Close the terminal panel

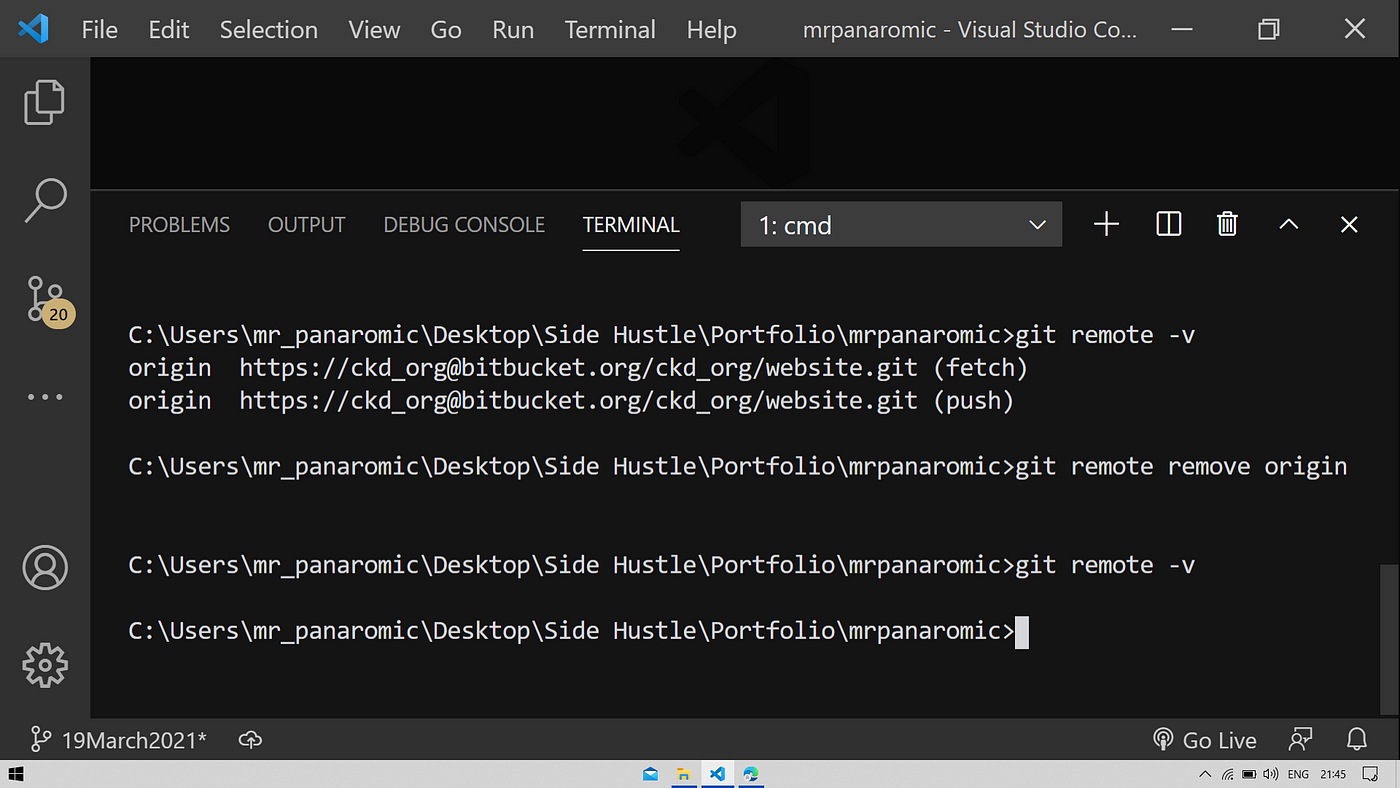pos(1349,225)
